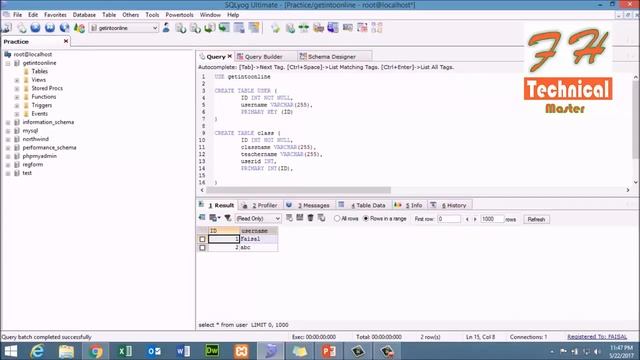Expand the phpmyadmin database node
The width and height of the screenshot is (640, 360).
(8, 156)
